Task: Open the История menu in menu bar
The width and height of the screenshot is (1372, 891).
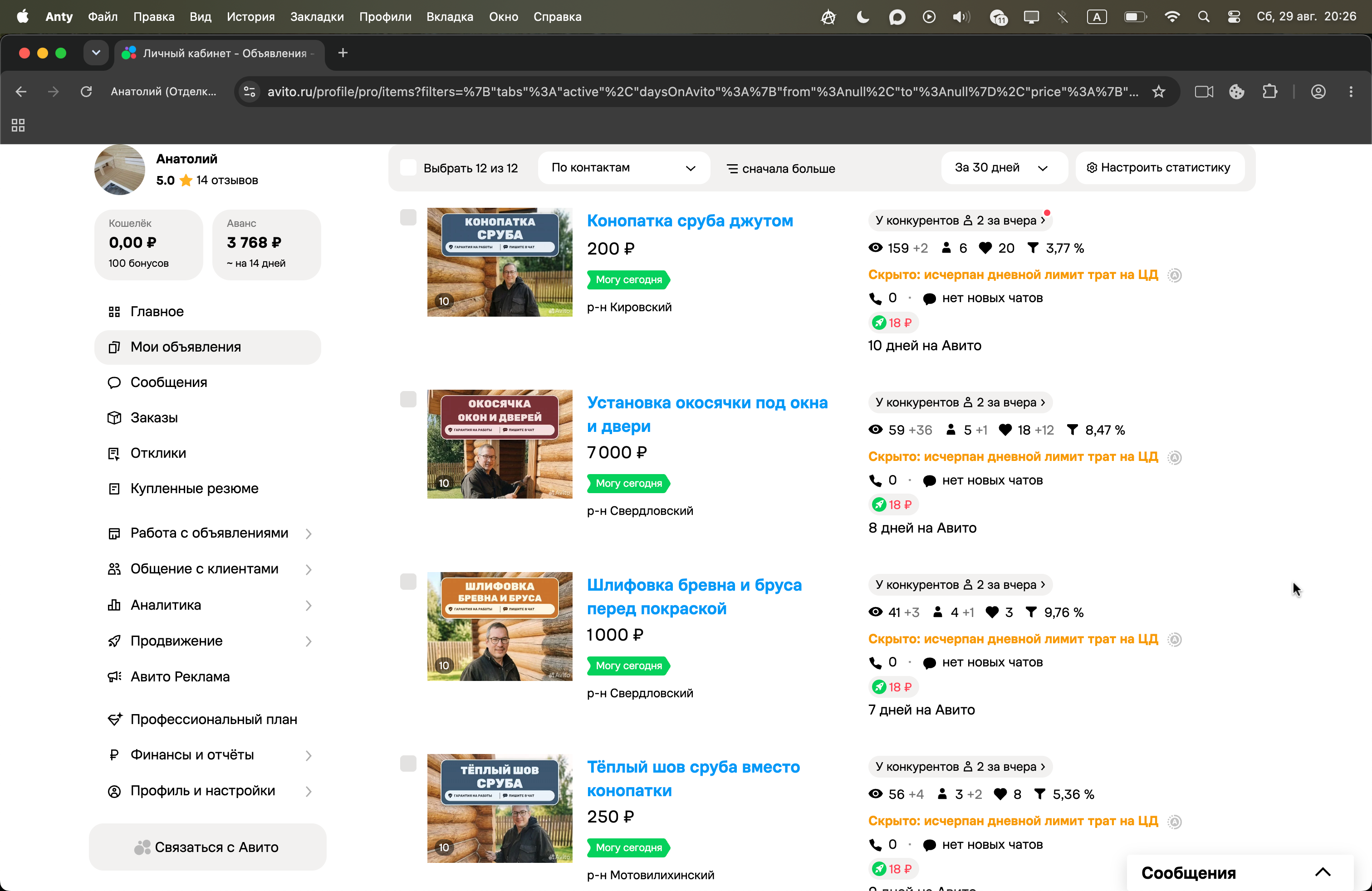Action: pos(251,17)
